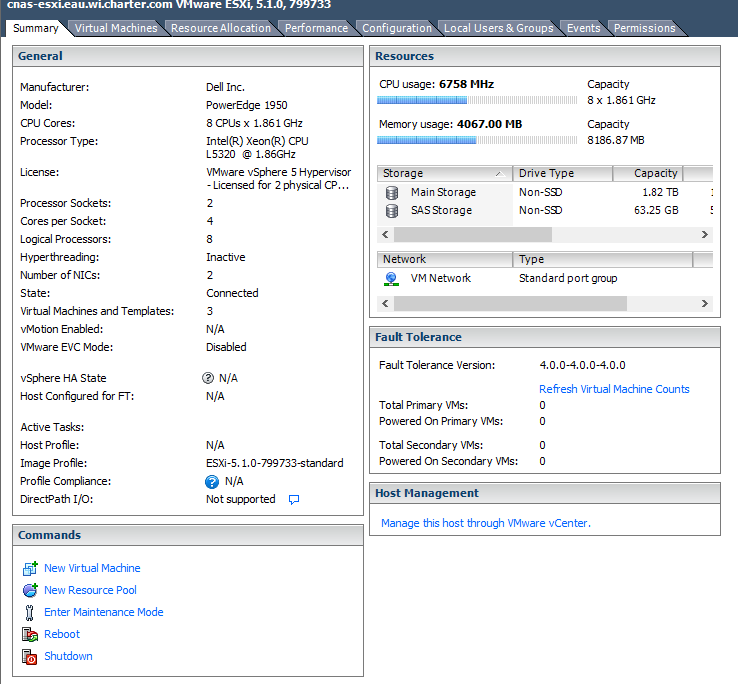
Task: Select the SAS Storage row name
Action: (x=441, y=210)
